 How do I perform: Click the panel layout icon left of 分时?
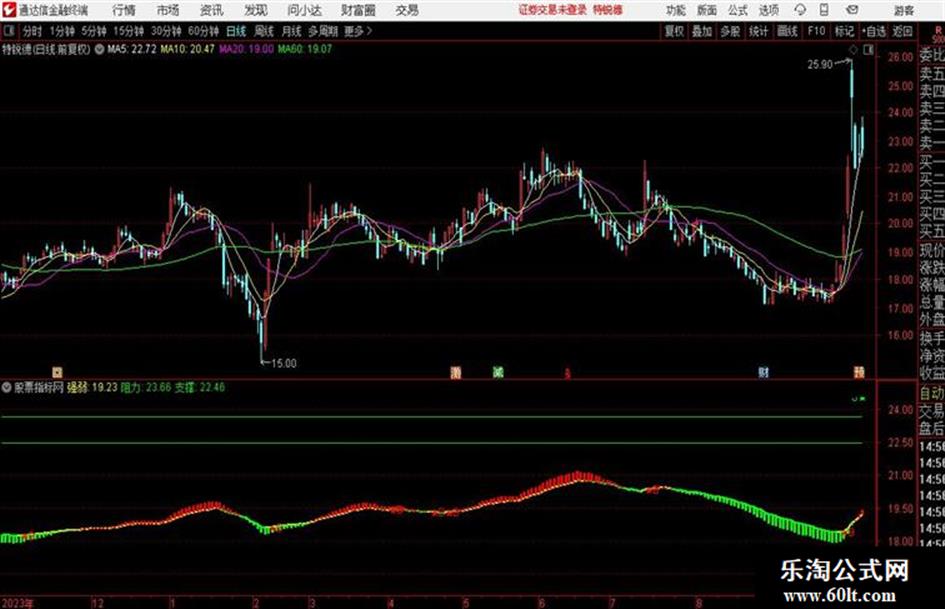tap(8, 31)
